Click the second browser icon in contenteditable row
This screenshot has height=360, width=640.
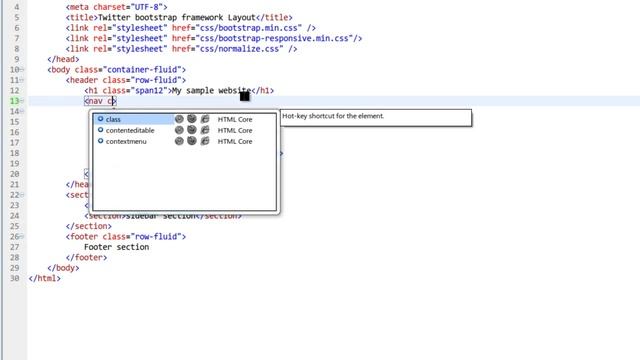tap(192, 130)
